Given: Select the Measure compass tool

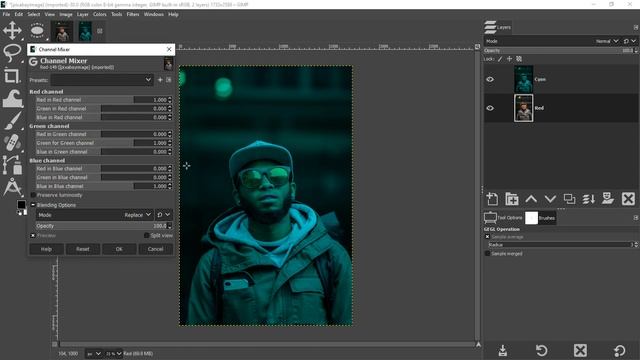Looking at the screenshot, I should click(12, 187).
